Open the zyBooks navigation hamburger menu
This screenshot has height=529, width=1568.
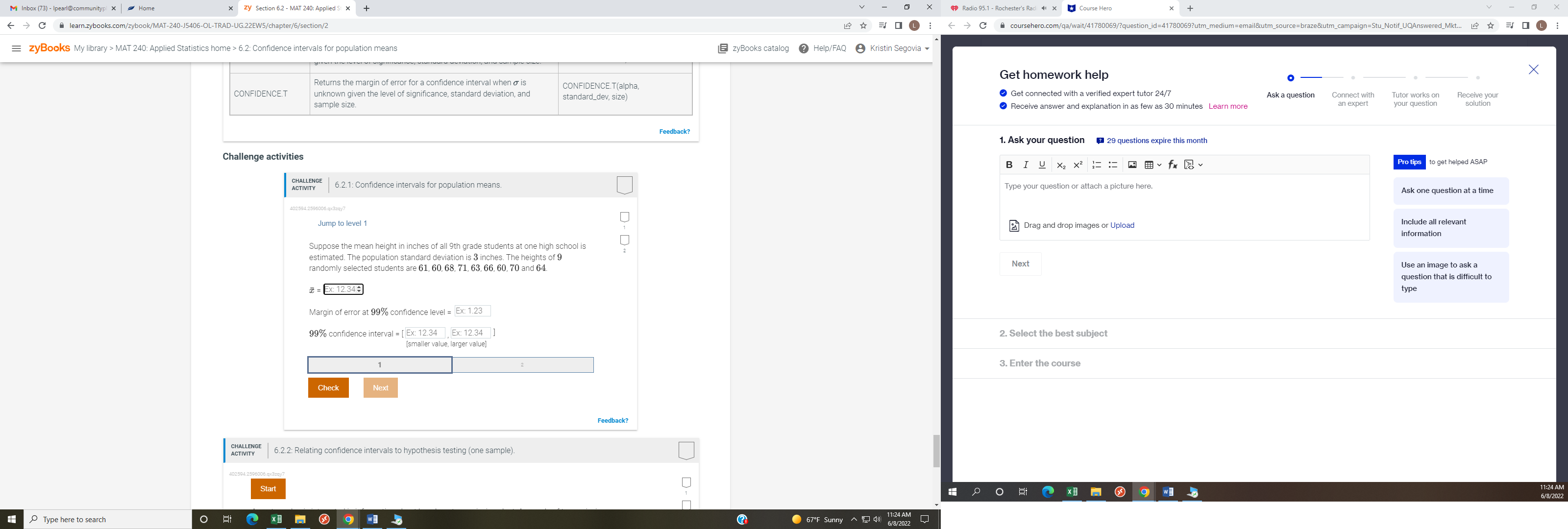[17, 48]
